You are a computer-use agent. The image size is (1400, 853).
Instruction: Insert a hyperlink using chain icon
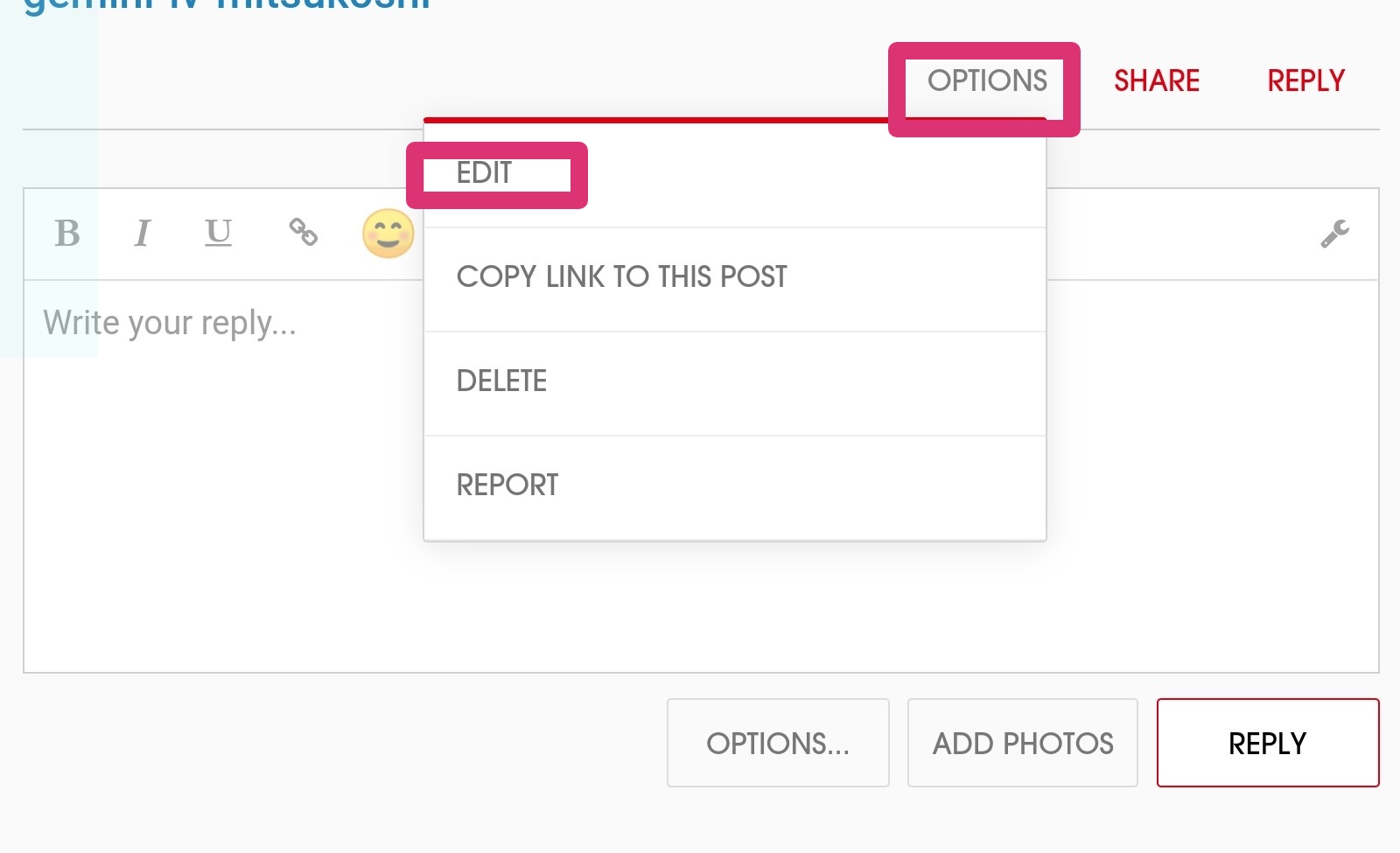click(x=303, y=232)
